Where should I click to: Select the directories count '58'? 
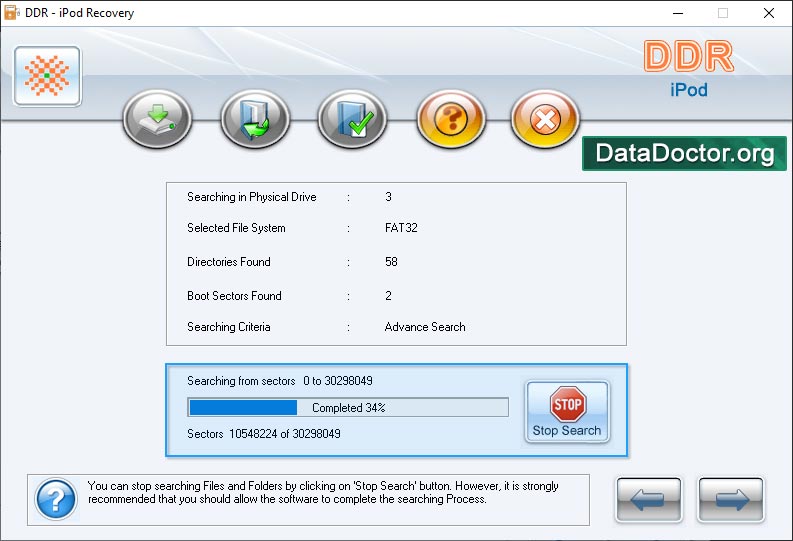[x=391, y=262]
